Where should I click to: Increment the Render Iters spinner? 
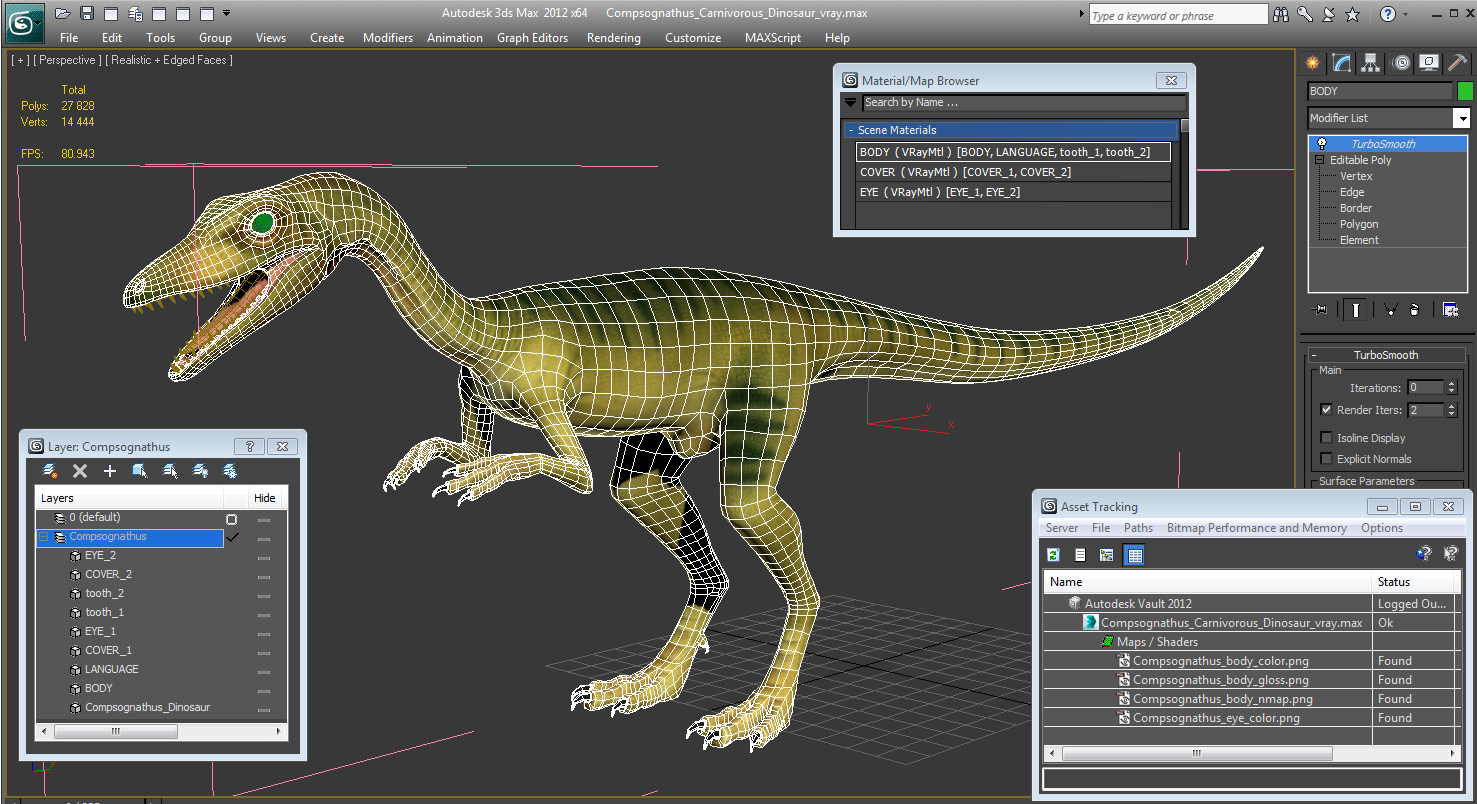tap(1453, 406)
